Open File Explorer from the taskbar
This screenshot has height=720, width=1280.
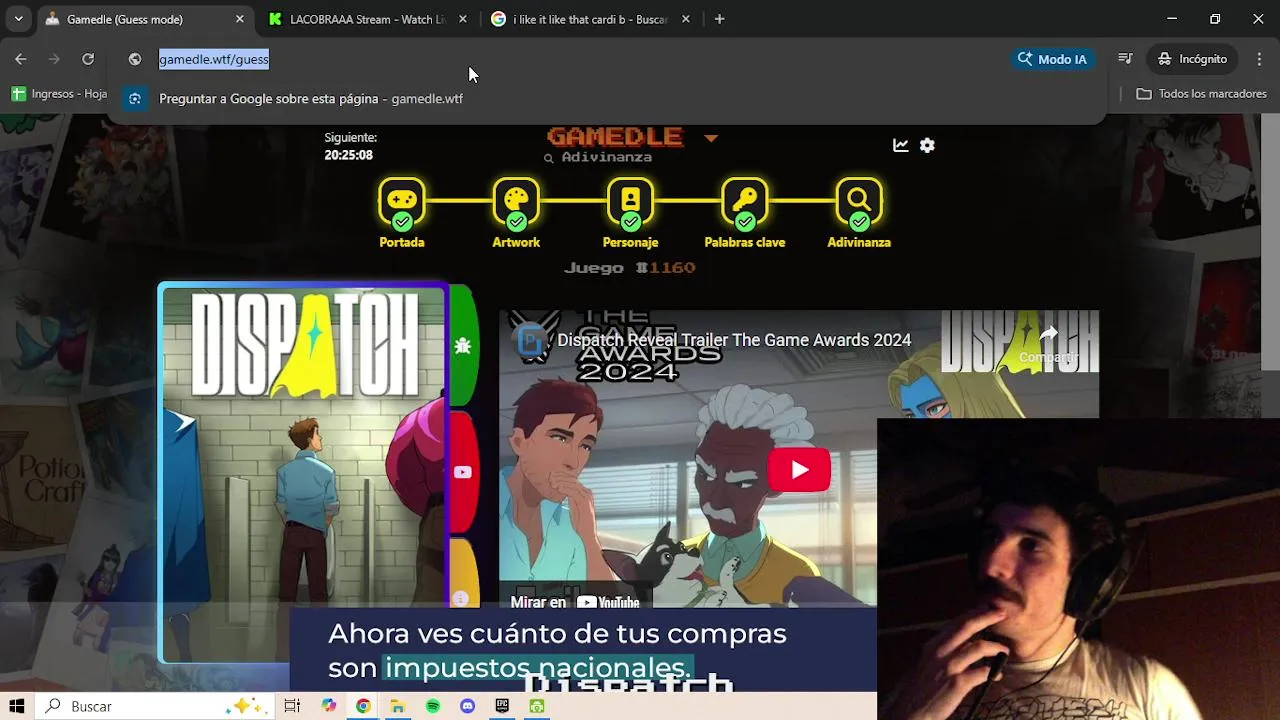pyautogui.click(x=397, y=706)
